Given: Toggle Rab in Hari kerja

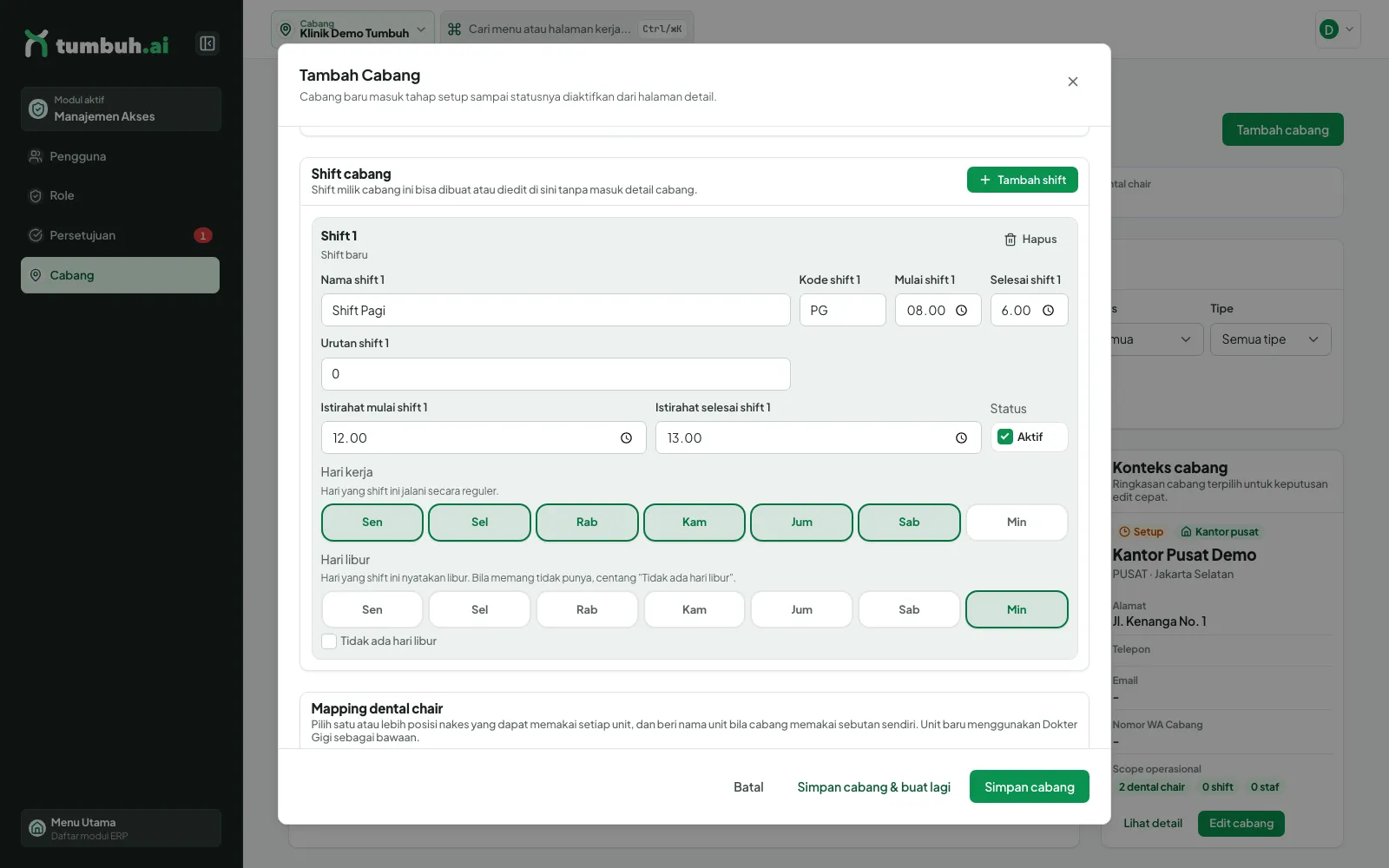Looking at the screenshot, I should pyautogui.click(x=587, y=523).
